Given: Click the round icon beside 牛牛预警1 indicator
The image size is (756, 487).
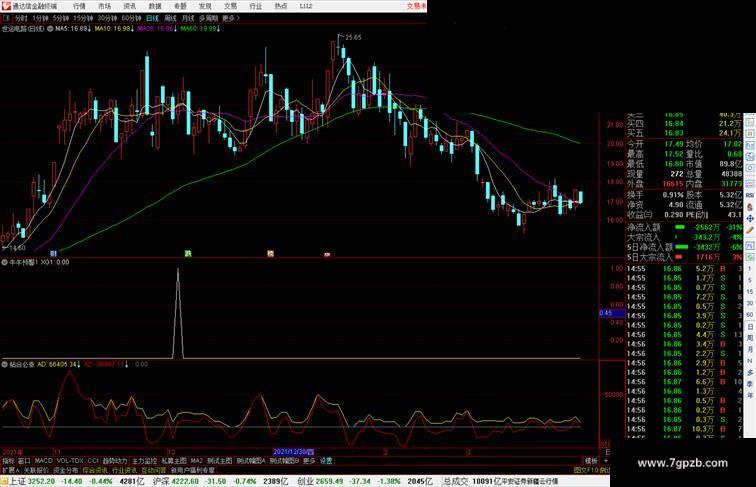Looking at the screenshot, I should pos(4,262).
